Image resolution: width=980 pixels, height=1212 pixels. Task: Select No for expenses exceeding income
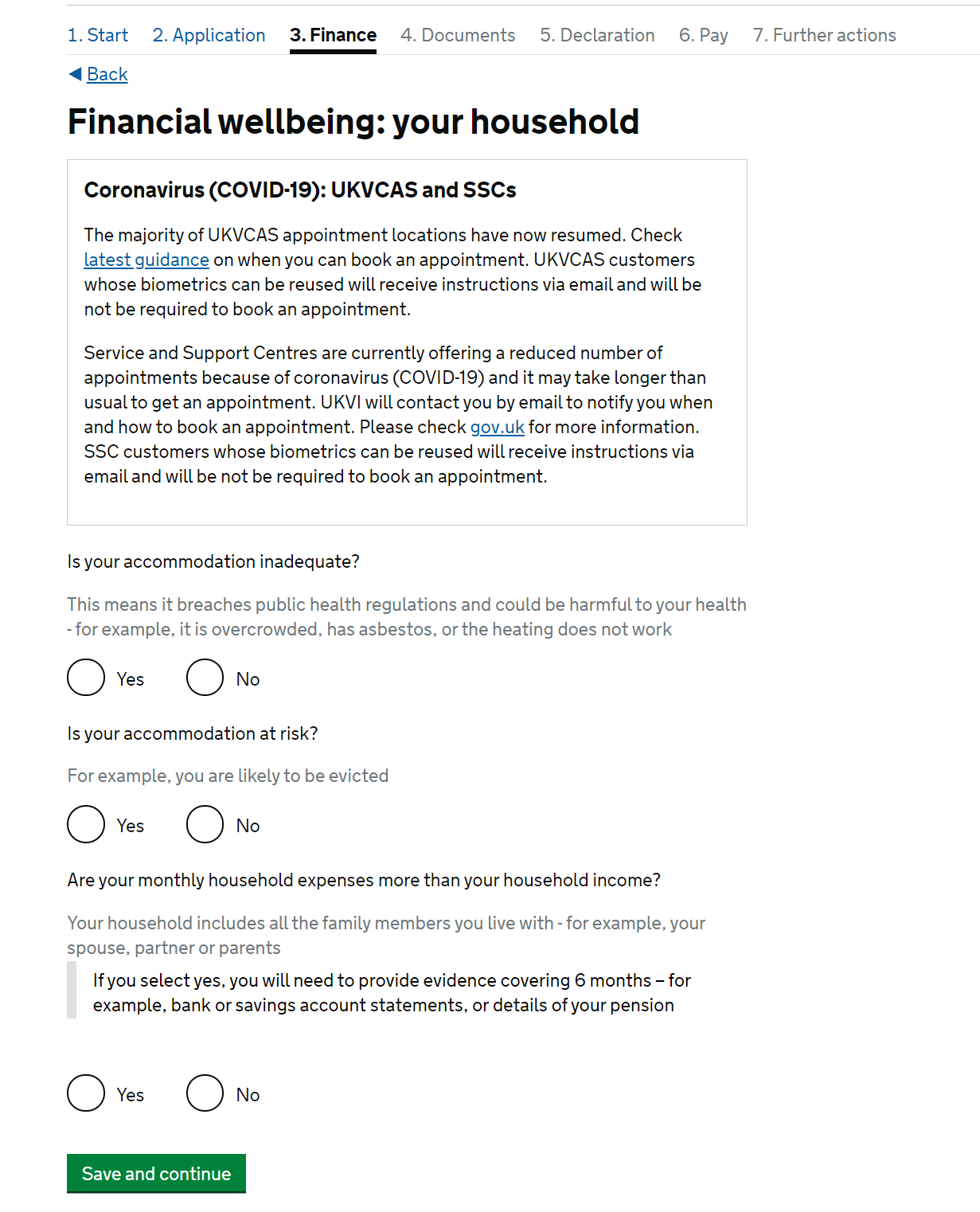click(205, 1093)
